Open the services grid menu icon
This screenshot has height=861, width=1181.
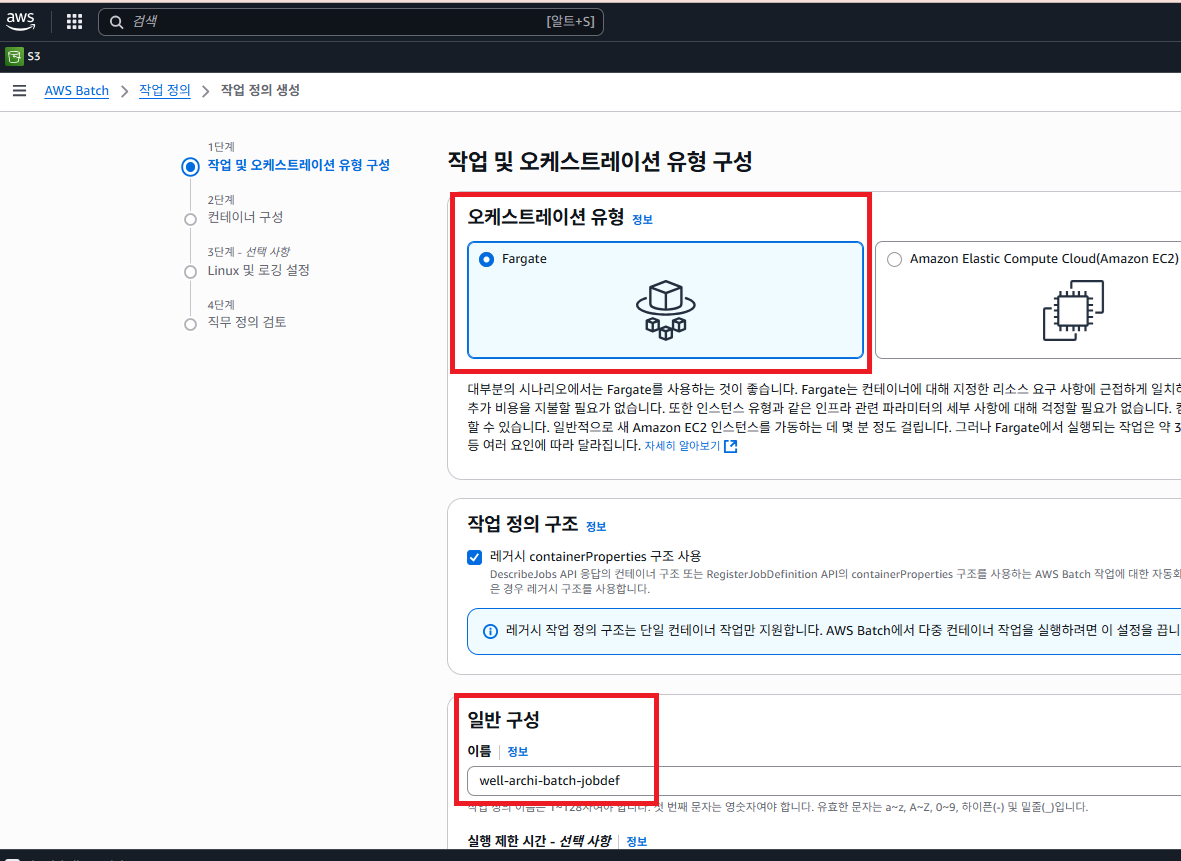point(74,22)
